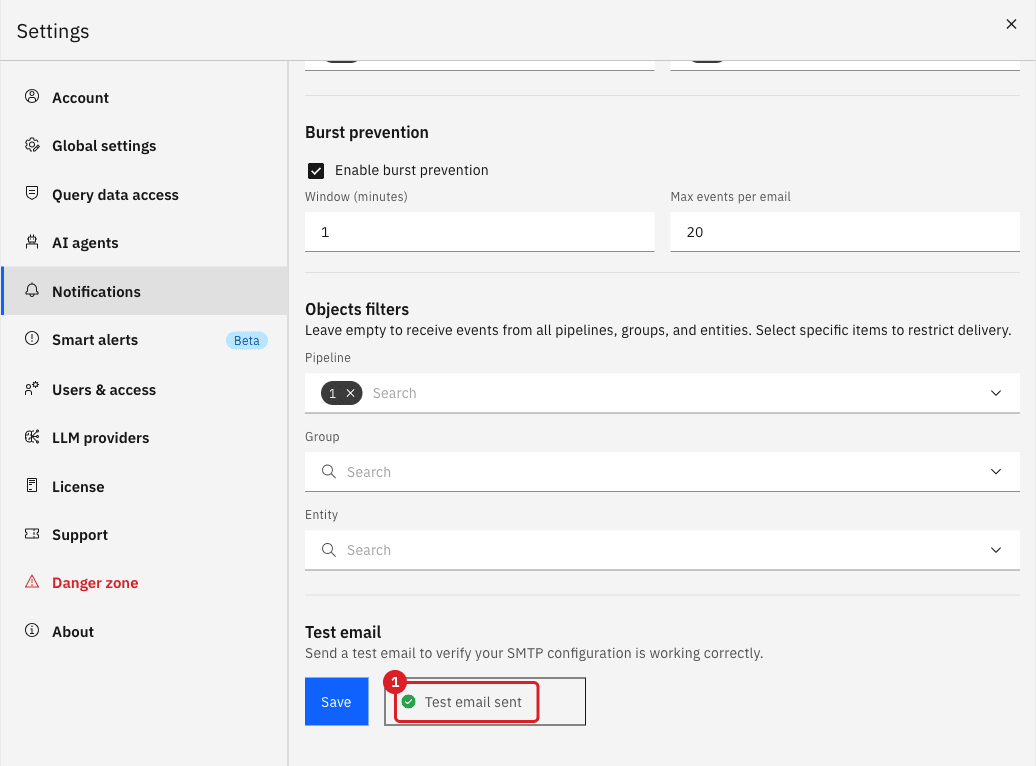Click the Users & access people icon

pyautogui.click(x=32, y=389)
